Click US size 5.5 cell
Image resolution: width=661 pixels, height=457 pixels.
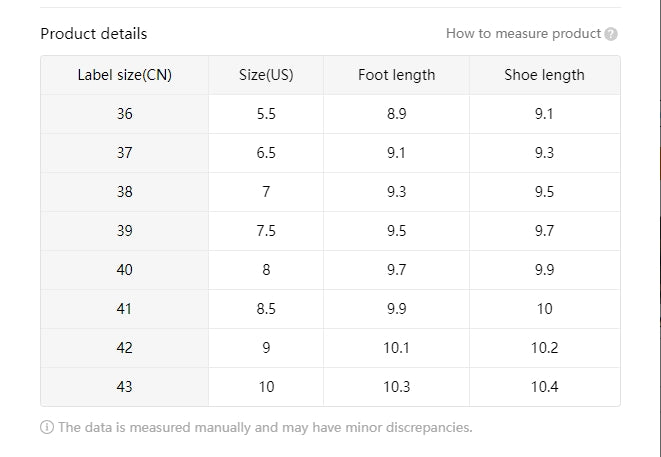coord(266,114)
